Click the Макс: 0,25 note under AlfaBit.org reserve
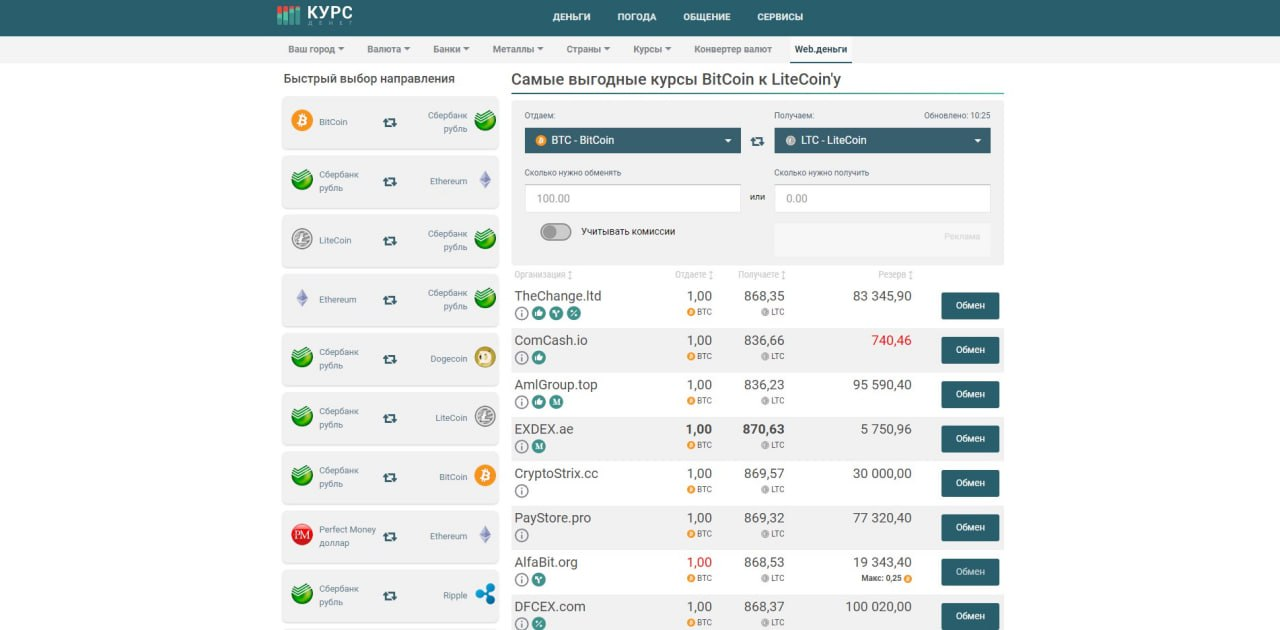 (x=886, y=578)
